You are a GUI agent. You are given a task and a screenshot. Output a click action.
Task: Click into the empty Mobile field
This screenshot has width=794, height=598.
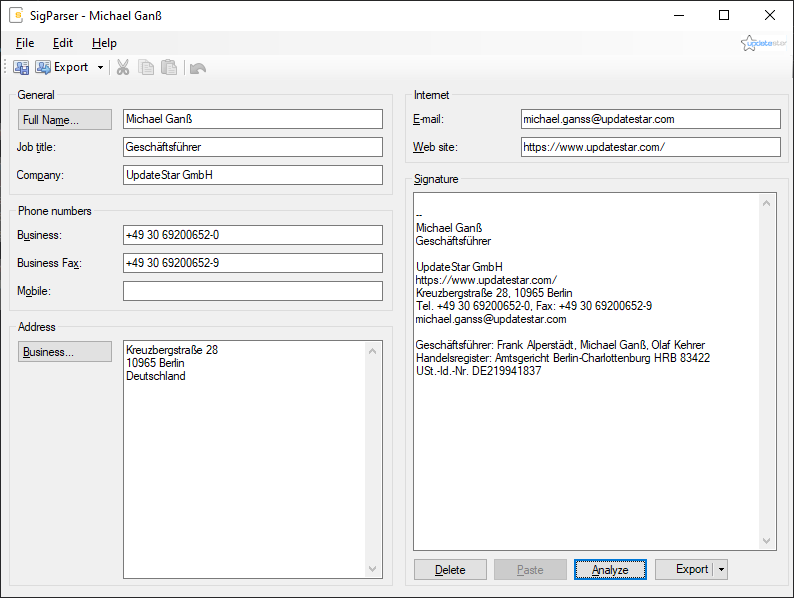coord(252,291)
